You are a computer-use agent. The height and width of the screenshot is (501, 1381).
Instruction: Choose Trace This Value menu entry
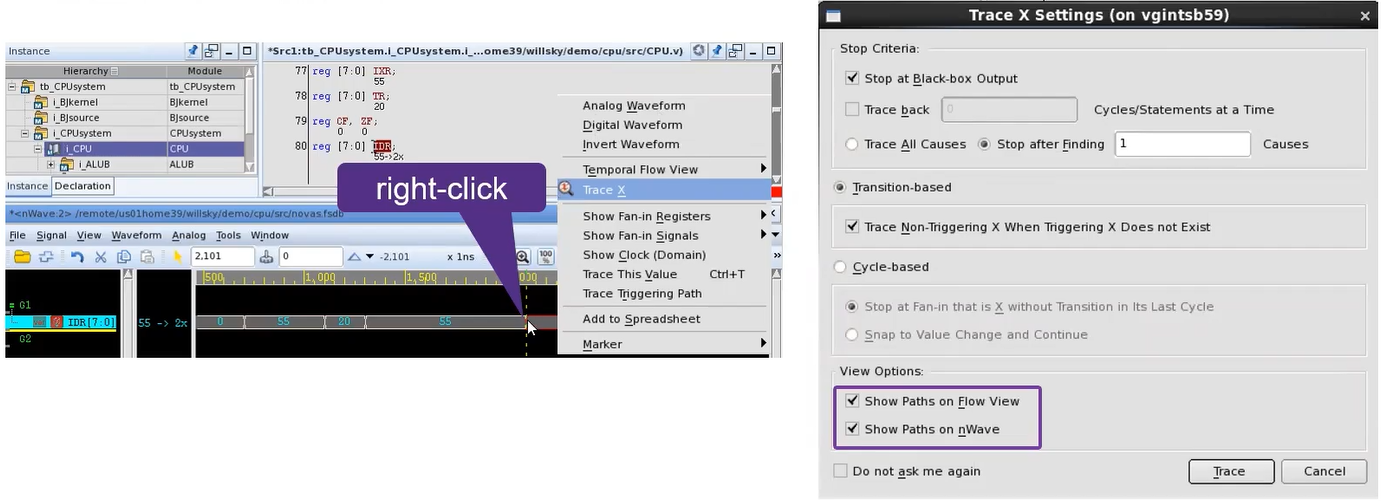663,274
